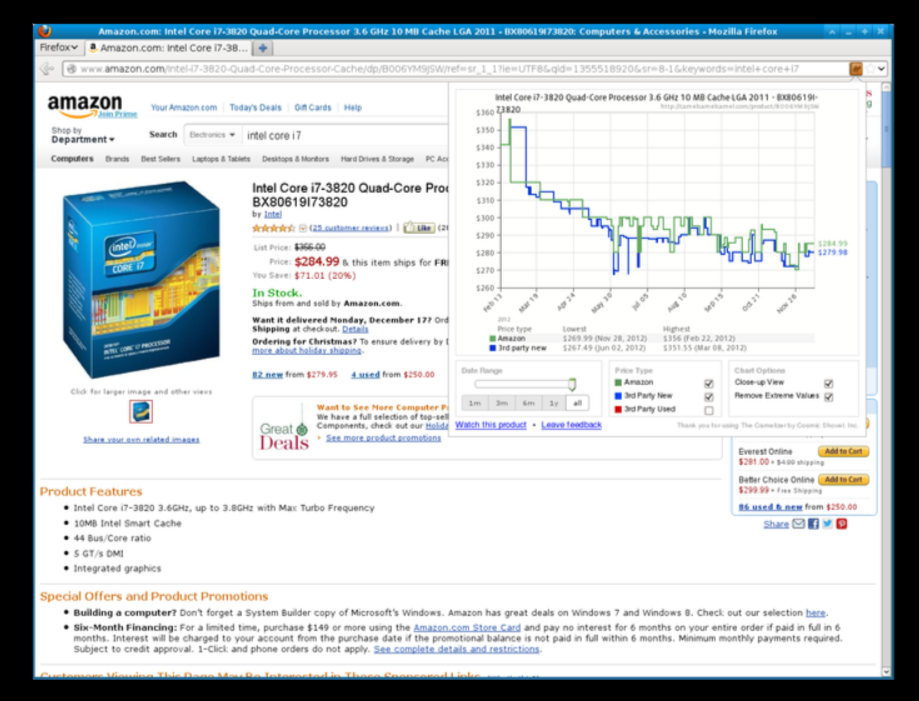This screenshot has height=701, width=919.
Task: Select the small product thumbnail under the image
Action: pos(141,412)
